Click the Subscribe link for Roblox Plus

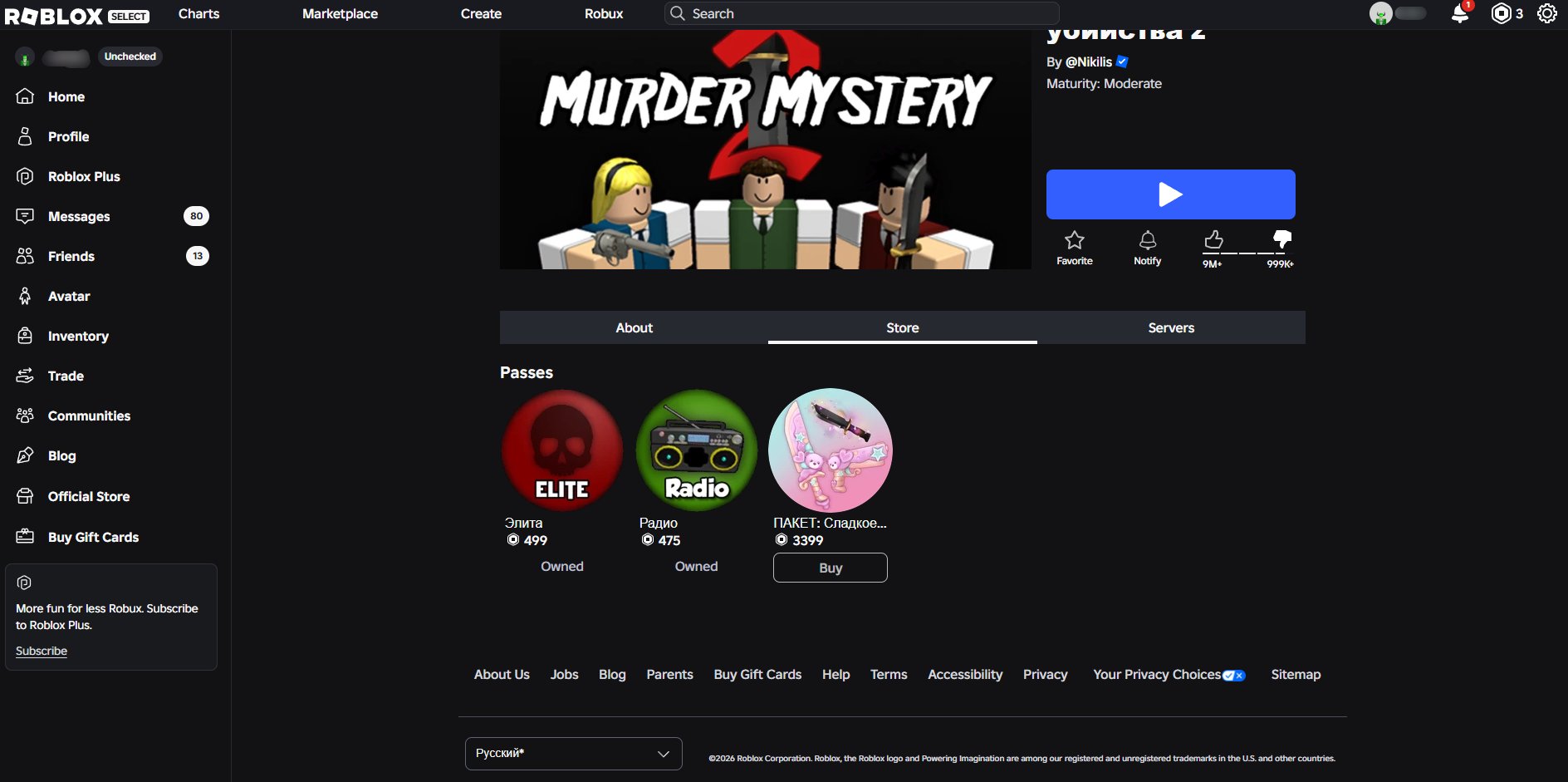(x=42, y=651)
